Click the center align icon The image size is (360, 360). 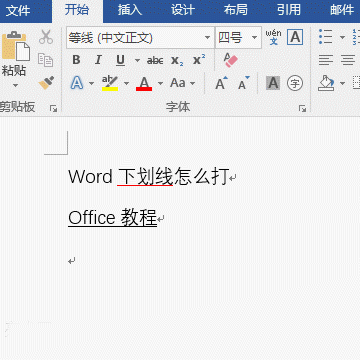[x=348, y=60]
